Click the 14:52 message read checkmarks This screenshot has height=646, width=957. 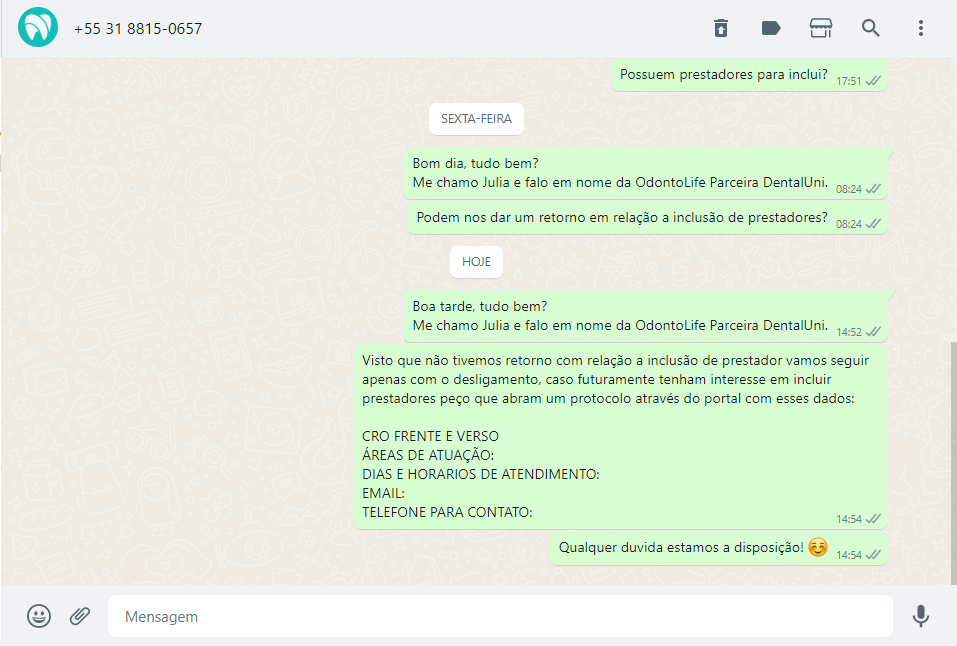click(x=873, y=332)
